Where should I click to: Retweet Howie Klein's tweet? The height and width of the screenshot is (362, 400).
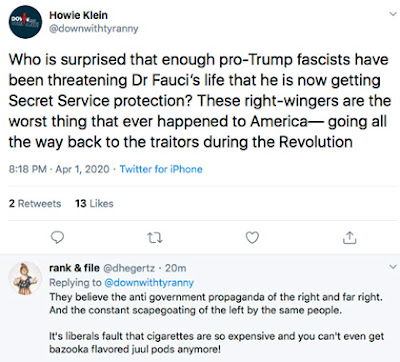tap(155, 237)
